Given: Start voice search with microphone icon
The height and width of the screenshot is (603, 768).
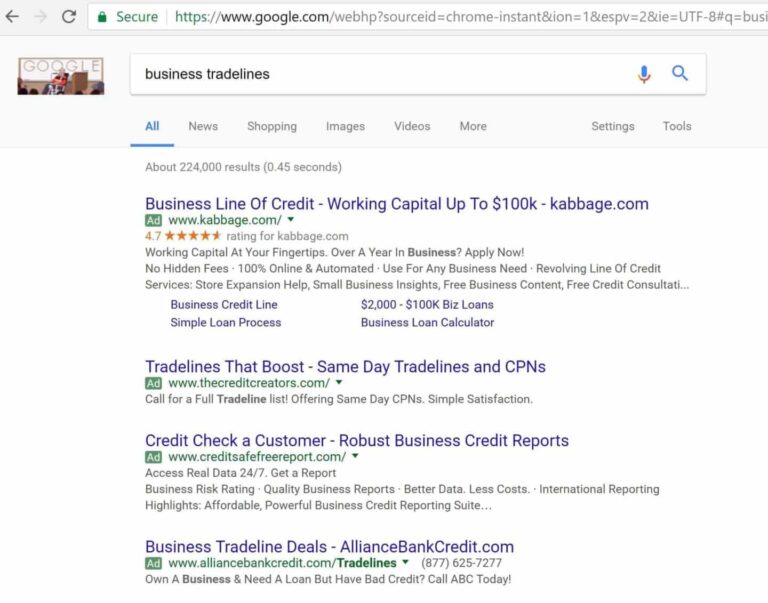Looking at the screenshot, I should (x=644, y=74).
